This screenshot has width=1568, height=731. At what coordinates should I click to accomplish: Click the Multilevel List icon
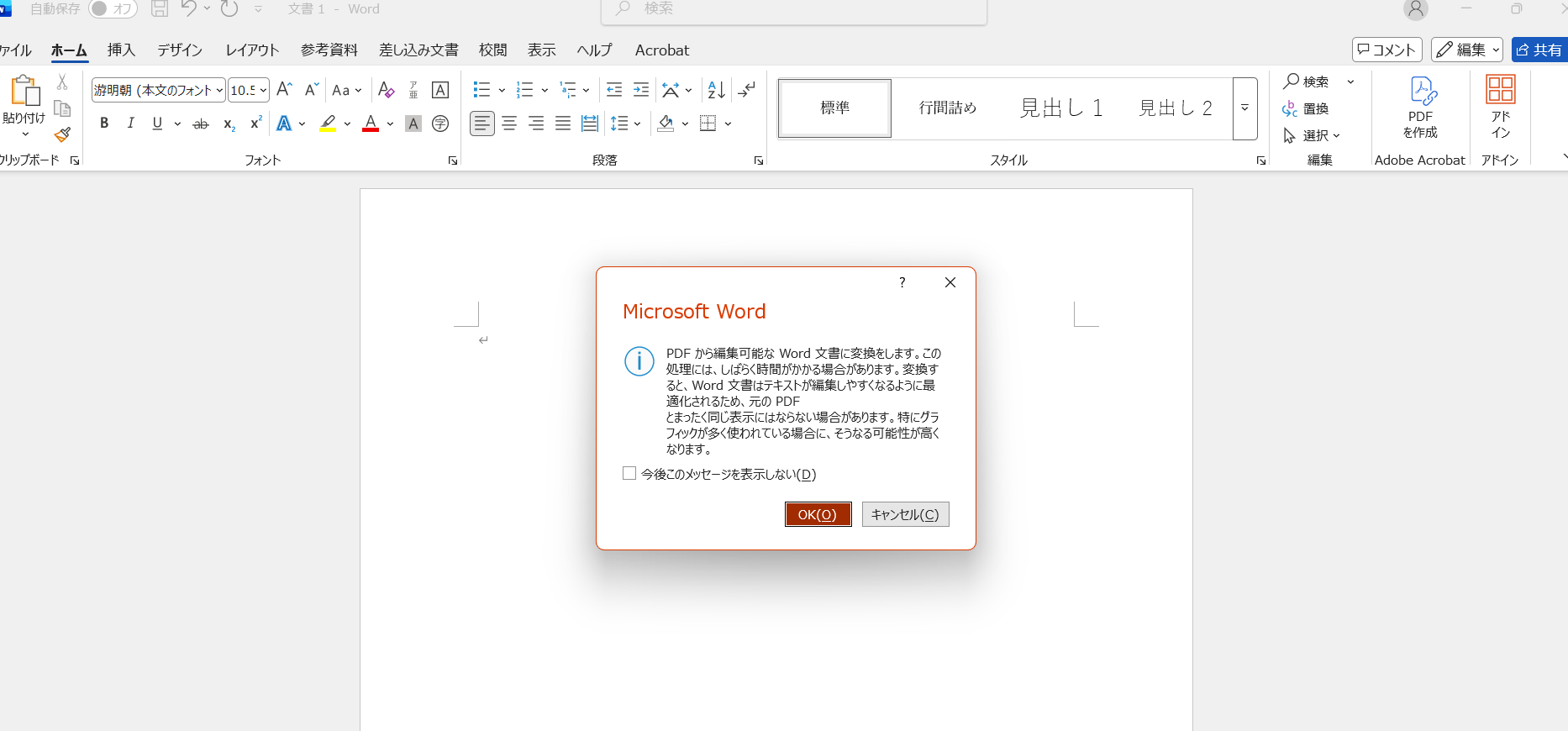click(x=568, y=90)
